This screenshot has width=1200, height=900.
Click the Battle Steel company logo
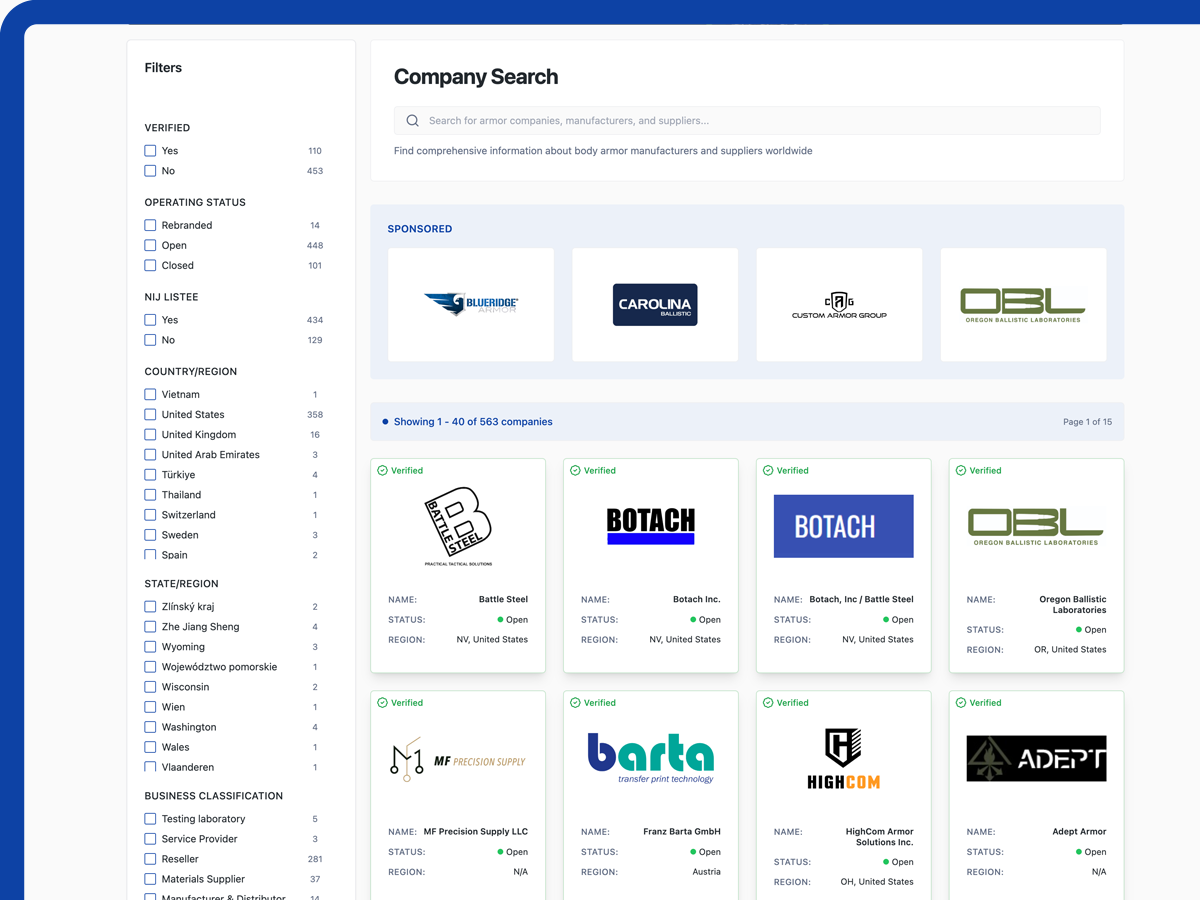pos(458,527)
